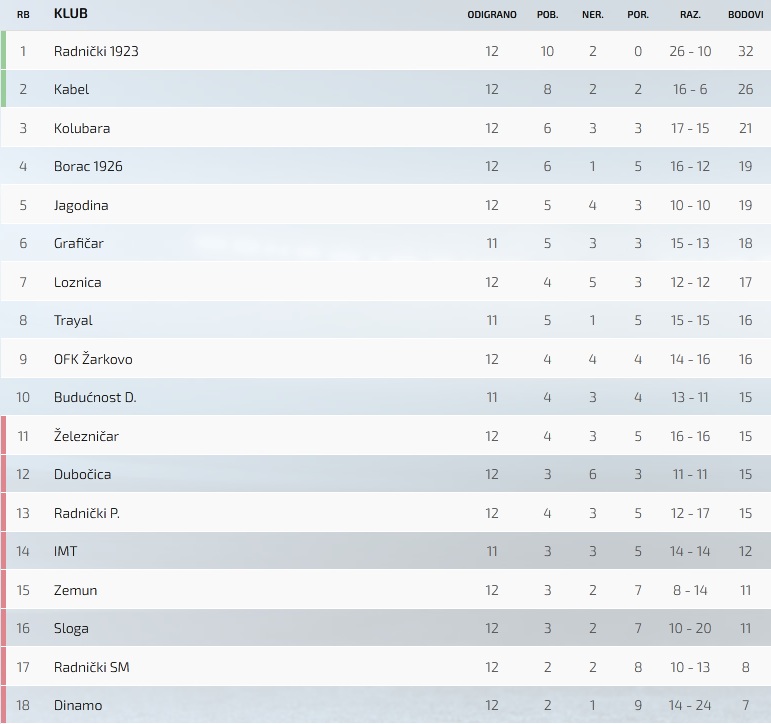The width and height of the screenshot is (771, 724).
Task: Click the ODIGRANO column header
Action: [492, 15]
